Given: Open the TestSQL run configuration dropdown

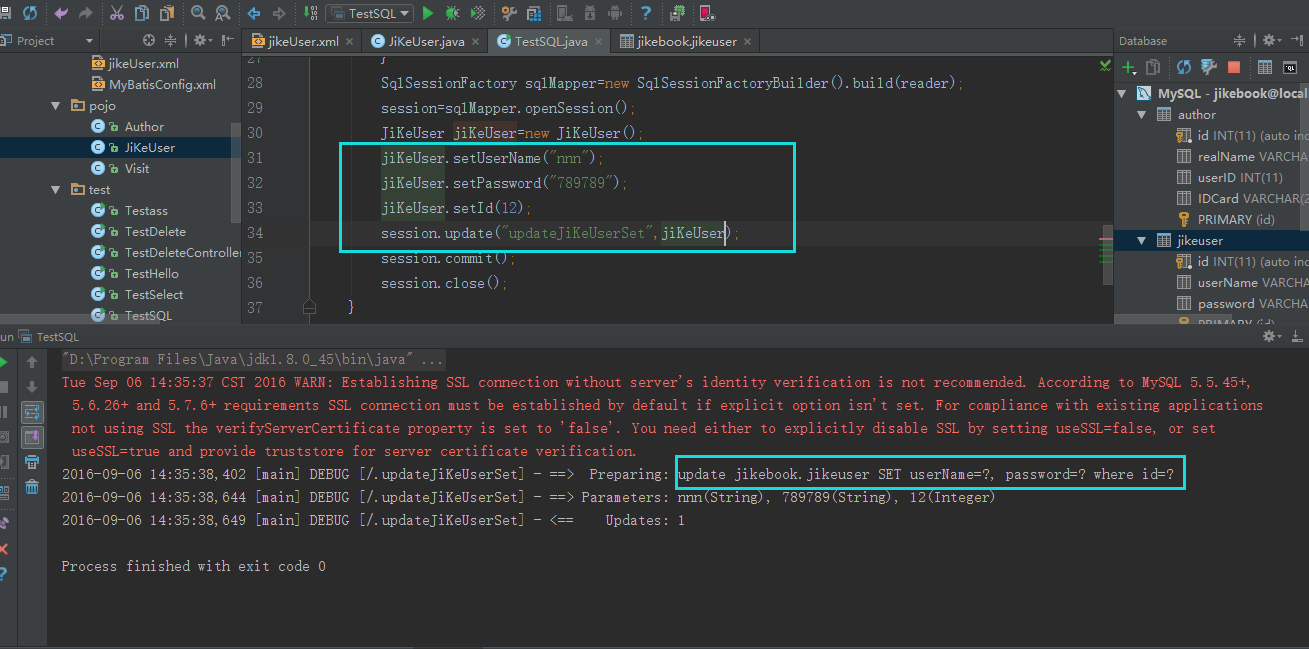Looking at the screenshot, I should 370,13.
